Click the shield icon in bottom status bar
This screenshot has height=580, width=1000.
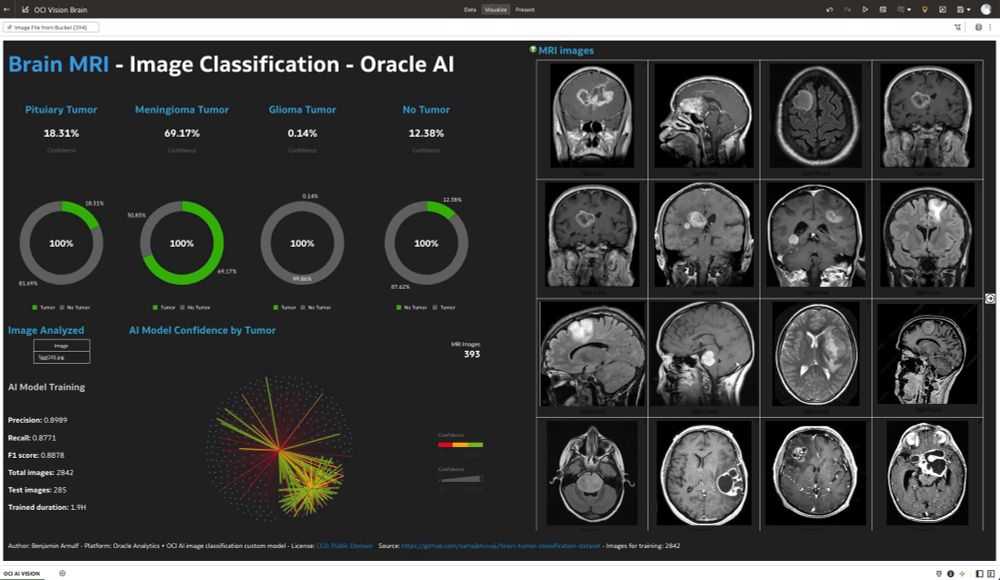(x=939, y=574)
